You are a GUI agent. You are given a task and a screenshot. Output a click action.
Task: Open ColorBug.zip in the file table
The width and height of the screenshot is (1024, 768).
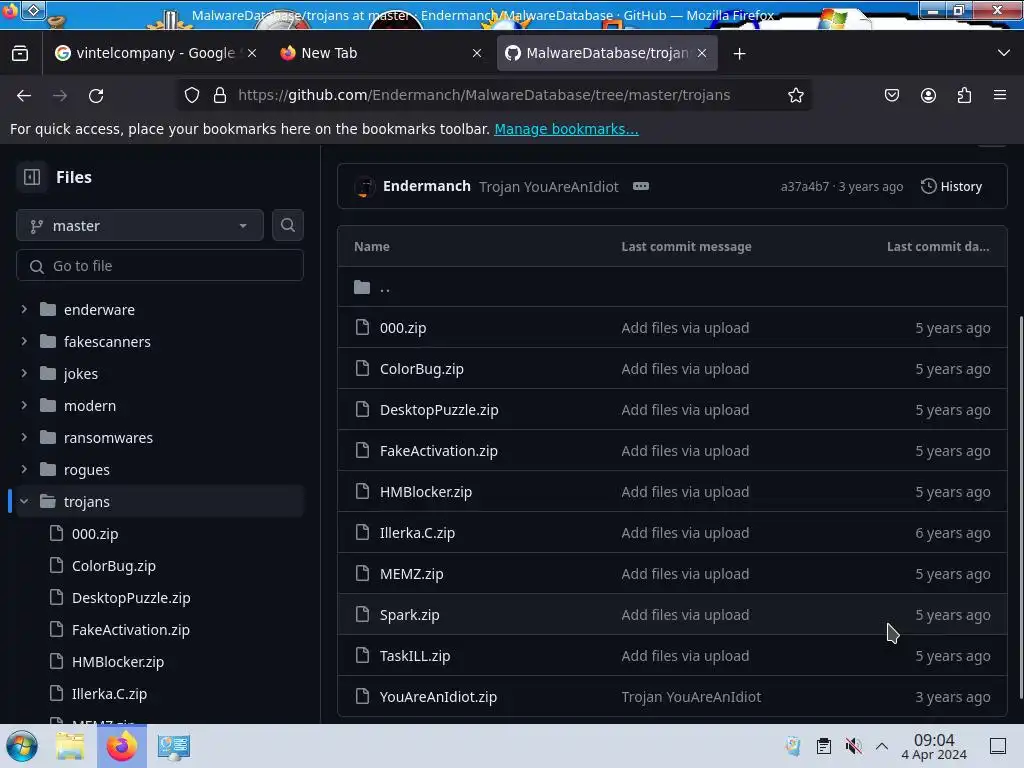tap(422, 369)
